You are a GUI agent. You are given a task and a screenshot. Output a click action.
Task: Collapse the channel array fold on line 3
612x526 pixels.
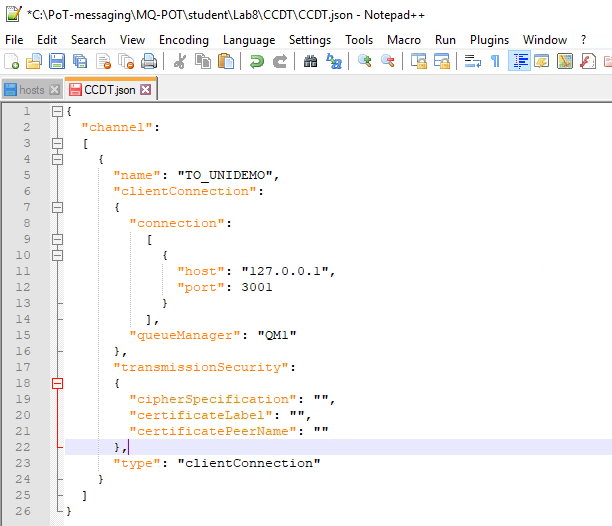[x=57, y=144]
